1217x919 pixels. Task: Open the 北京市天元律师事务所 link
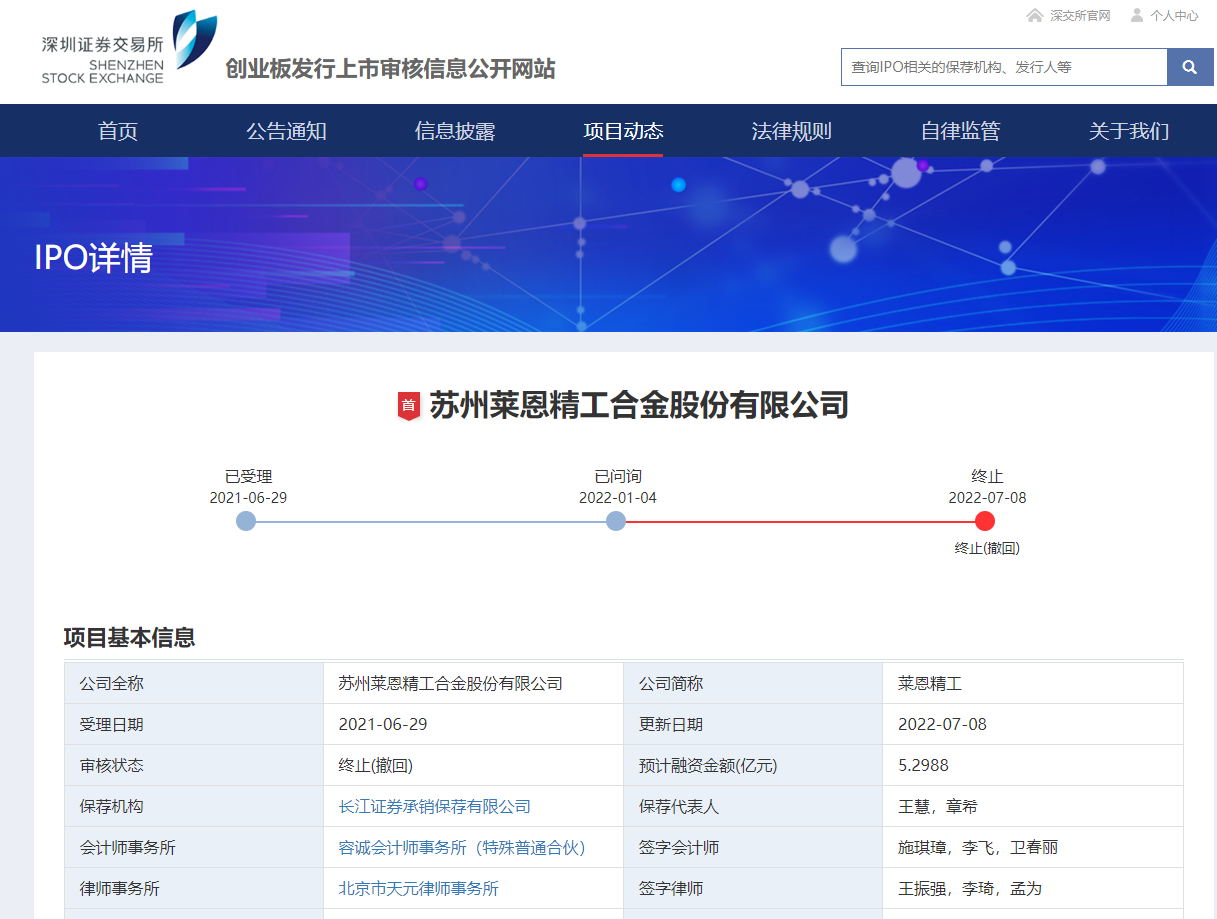tap(419, 889)
